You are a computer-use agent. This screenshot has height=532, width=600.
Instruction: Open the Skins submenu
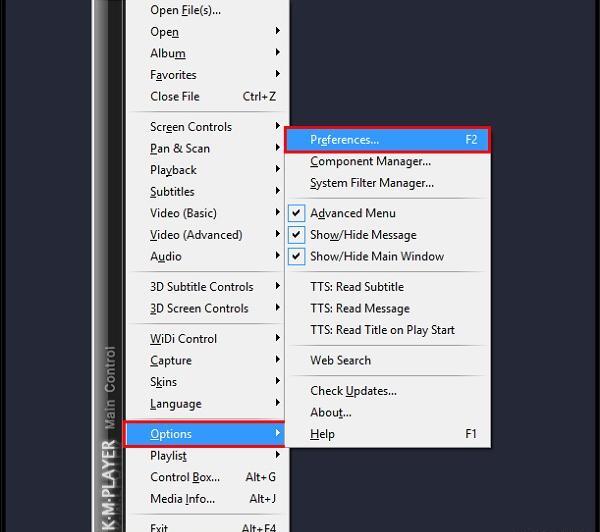tap(207, 382)
